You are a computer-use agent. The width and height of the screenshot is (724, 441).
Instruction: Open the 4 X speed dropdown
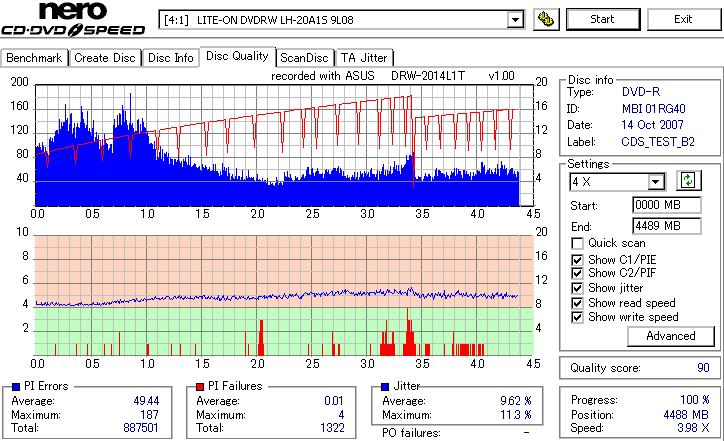tap(655, 182)
